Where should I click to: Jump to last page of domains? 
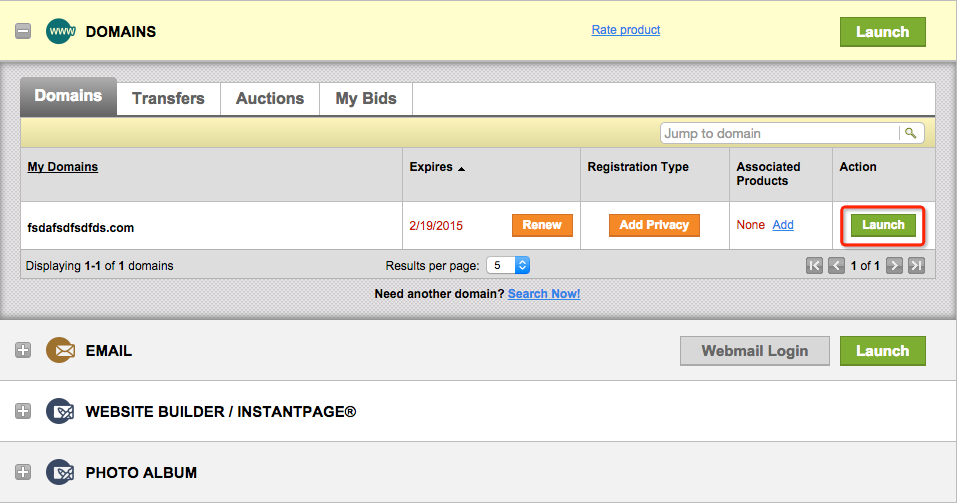click(916, 266)
